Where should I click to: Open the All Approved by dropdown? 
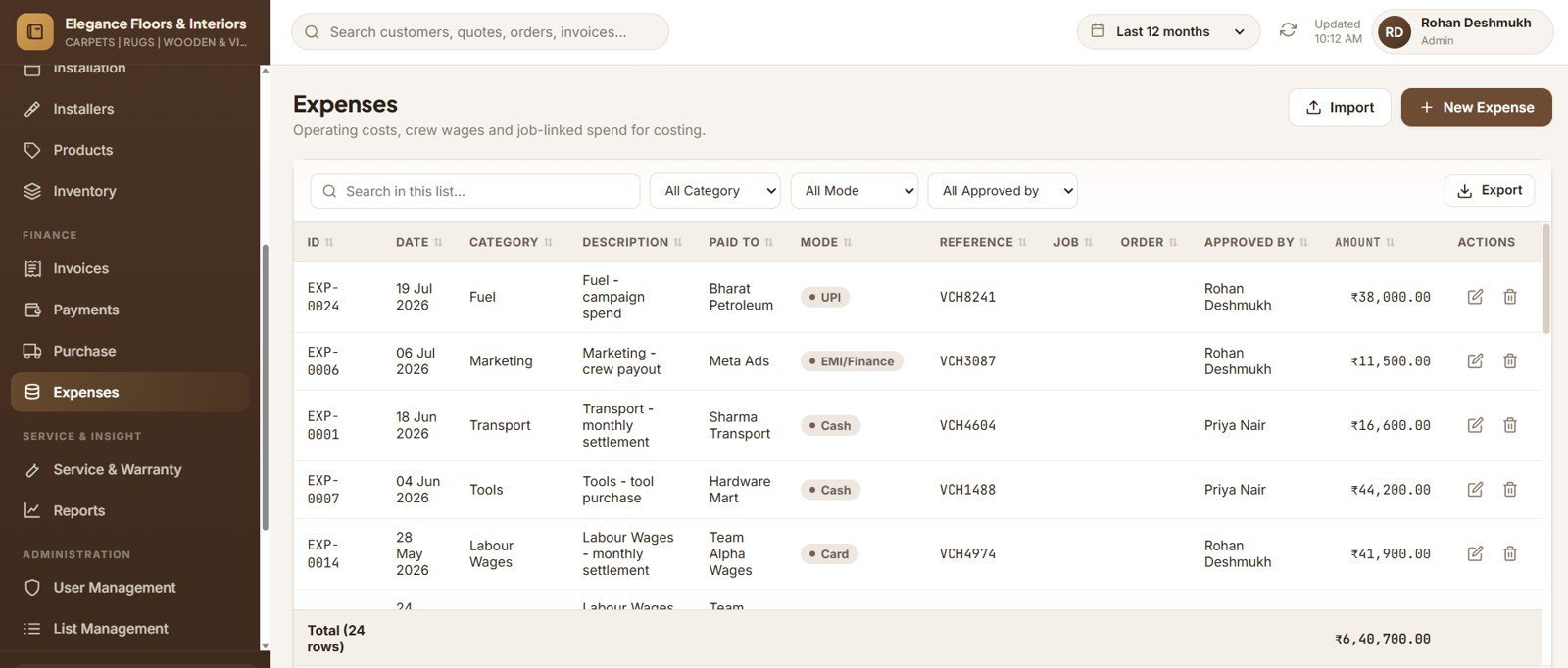[1003, 191]
